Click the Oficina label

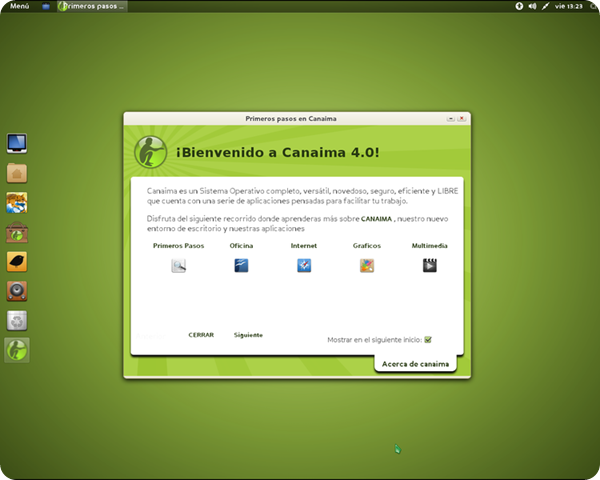coord(241,246)
